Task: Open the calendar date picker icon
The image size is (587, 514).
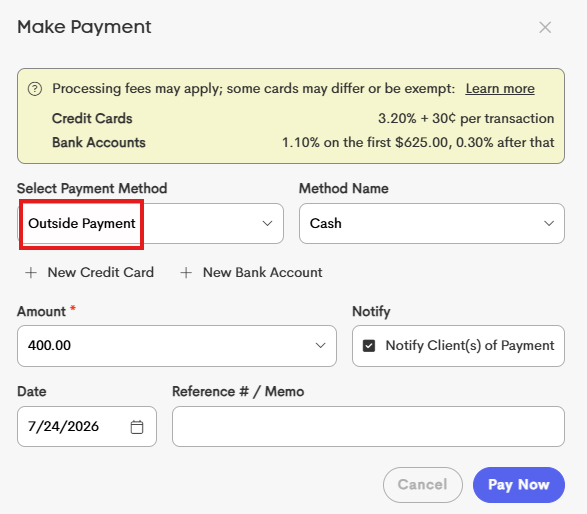Action: 137,427
